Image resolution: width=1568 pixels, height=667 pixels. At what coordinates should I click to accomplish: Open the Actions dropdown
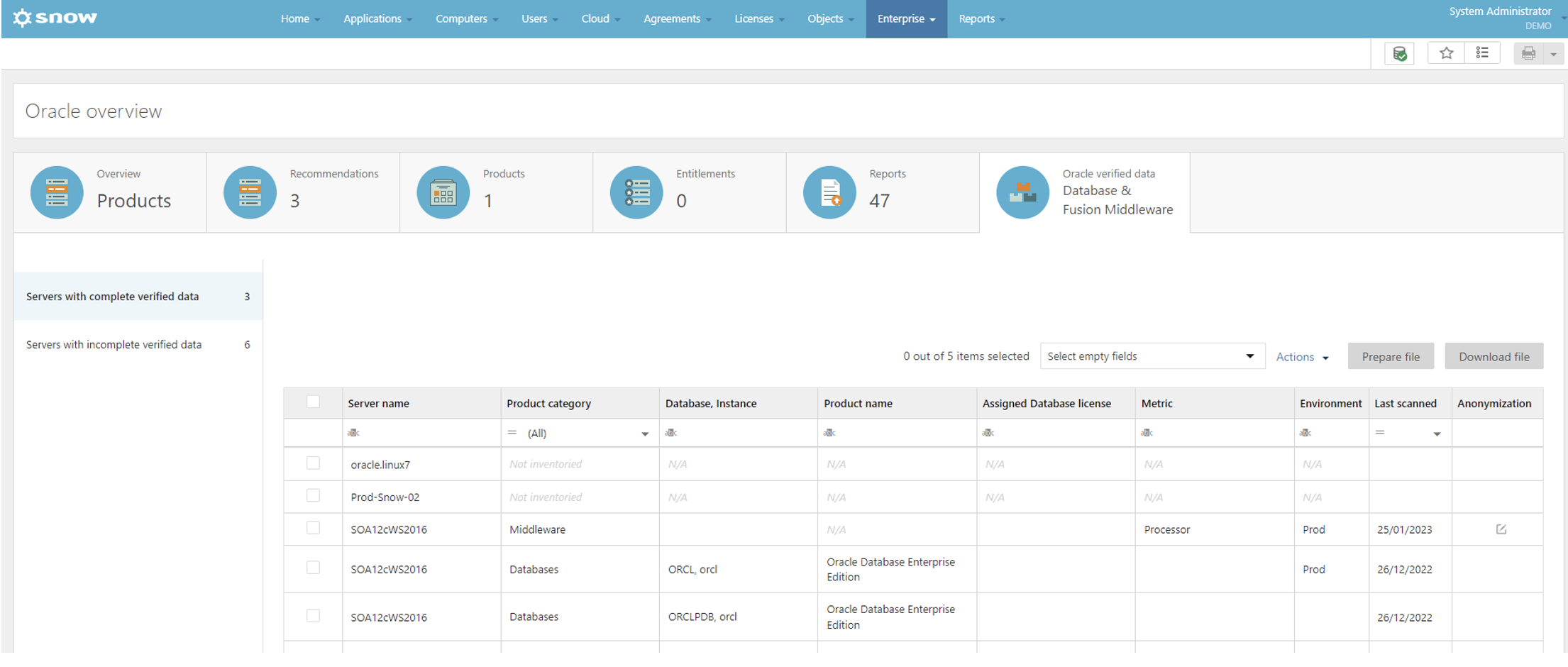click(x=1302, y=357)
